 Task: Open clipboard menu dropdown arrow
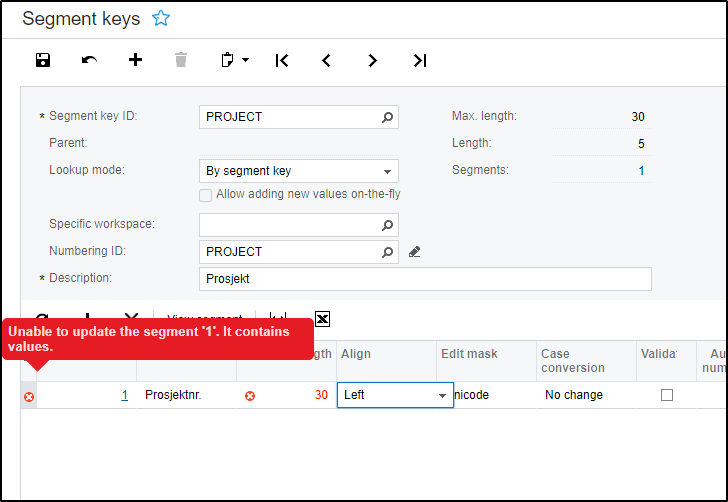[246, 61]
